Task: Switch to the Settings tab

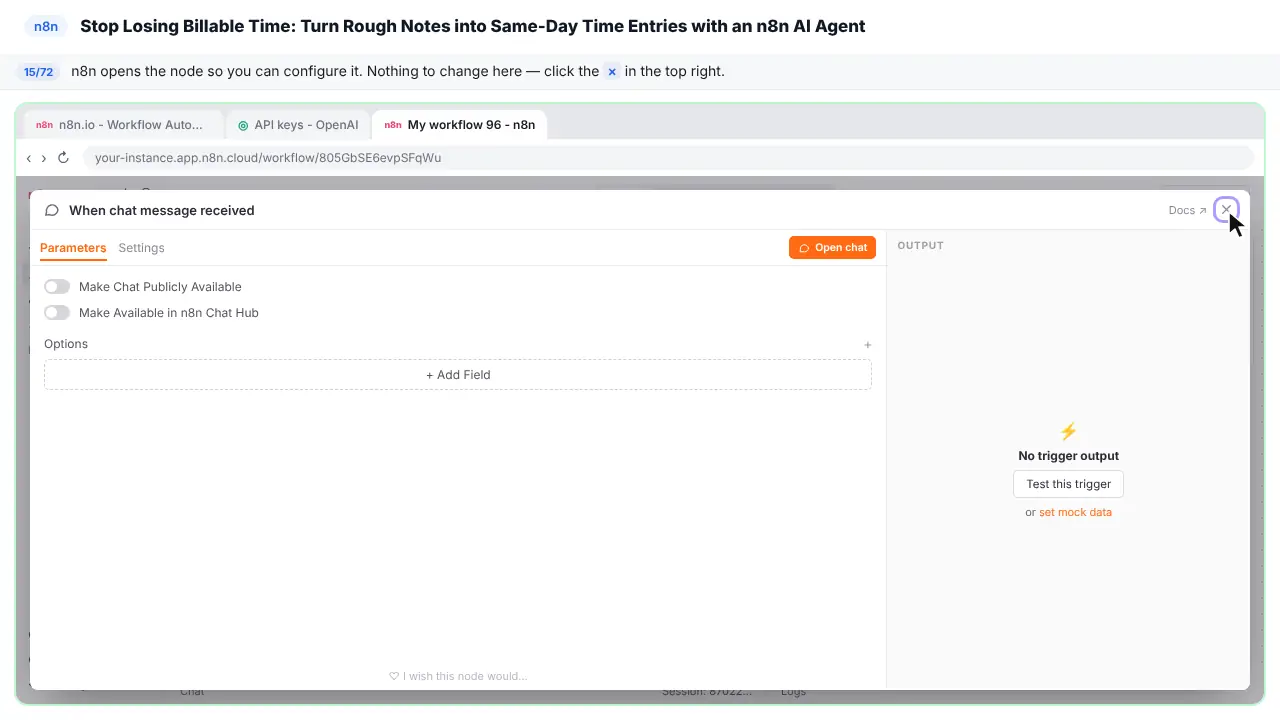Action: pos(141,248)
